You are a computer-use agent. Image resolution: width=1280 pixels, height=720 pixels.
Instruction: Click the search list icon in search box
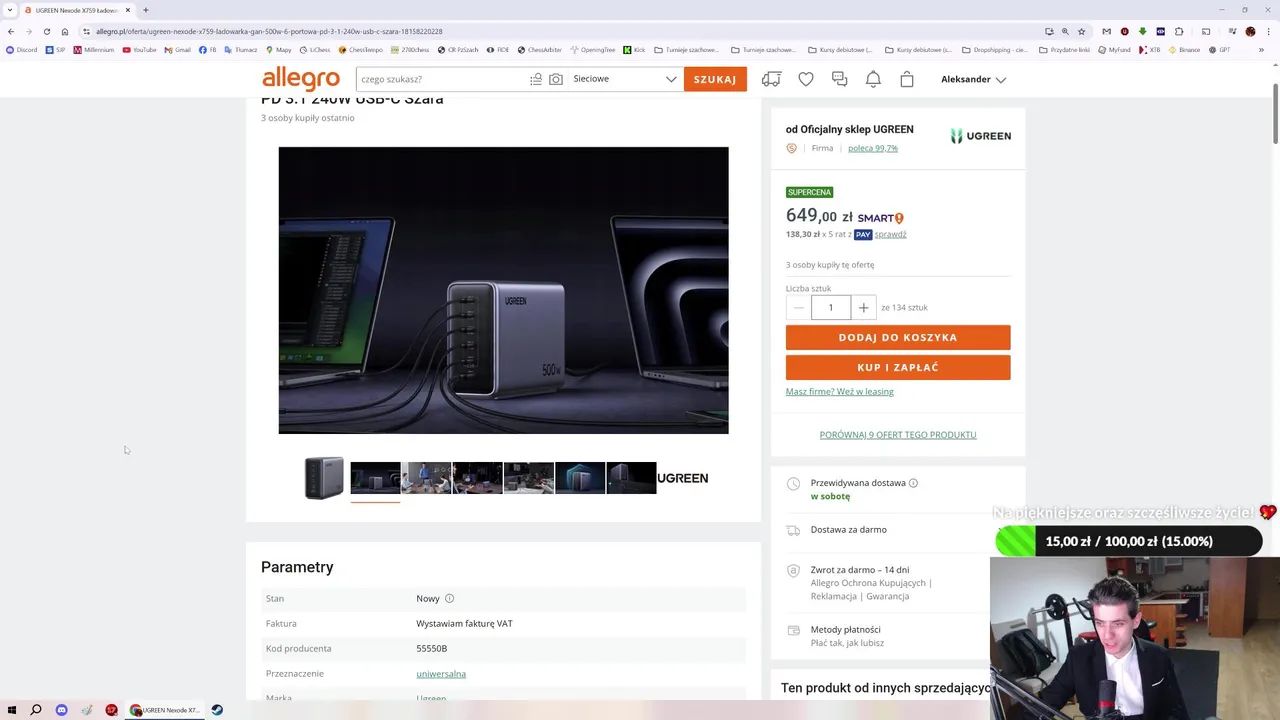(536, 79)
